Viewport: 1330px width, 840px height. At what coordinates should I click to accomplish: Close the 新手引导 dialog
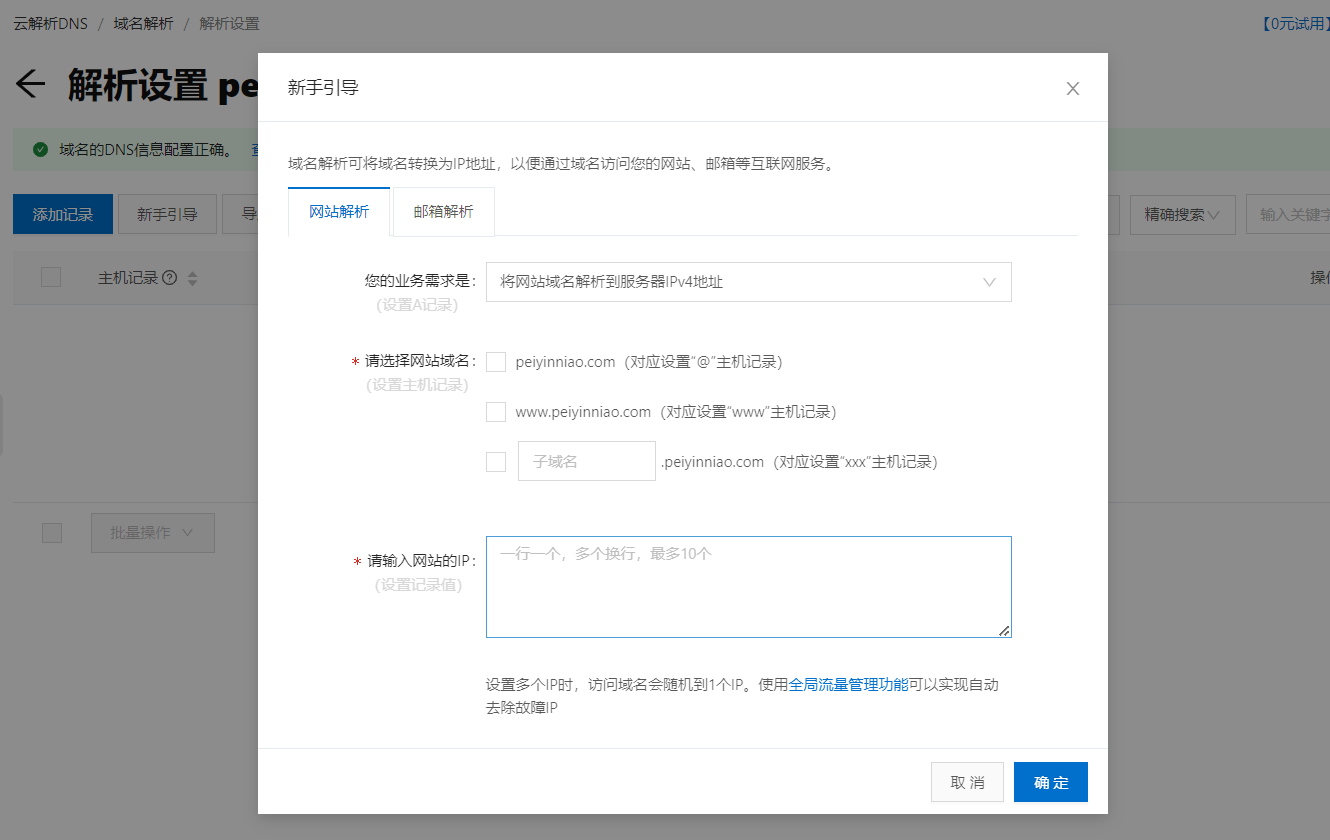click(1072, 88)
